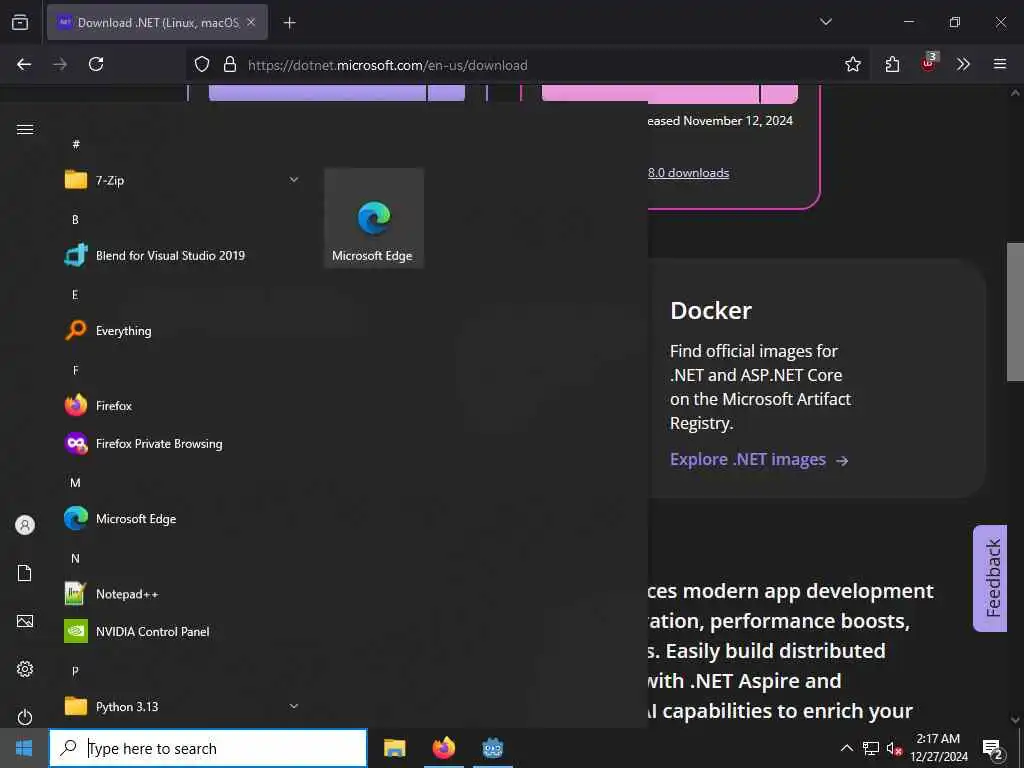Open the pinned Microsoft Edge tile
The image size is (1024, 768).
tap(374, 218)
